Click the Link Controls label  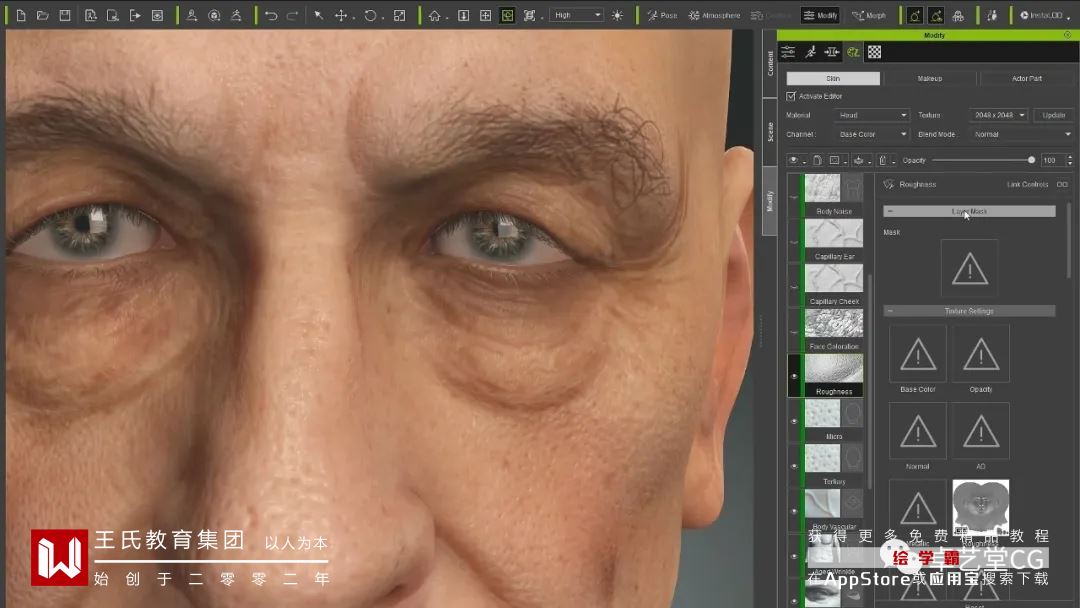(x=1027, y=185)
